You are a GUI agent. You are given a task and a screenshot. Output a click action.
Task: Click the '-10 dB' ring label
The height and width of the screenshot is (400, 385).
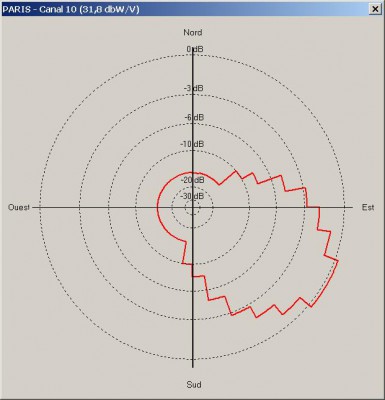192,144
